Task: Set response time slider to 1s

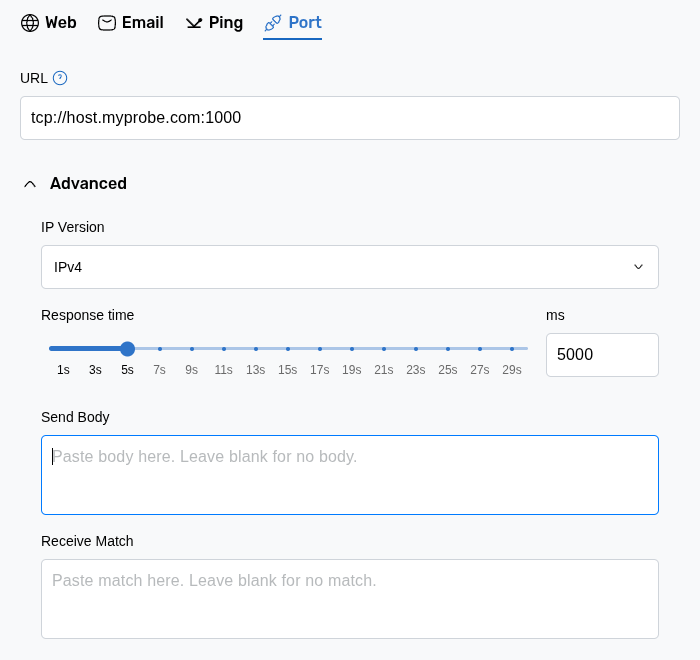Action: tap(63, 349)
